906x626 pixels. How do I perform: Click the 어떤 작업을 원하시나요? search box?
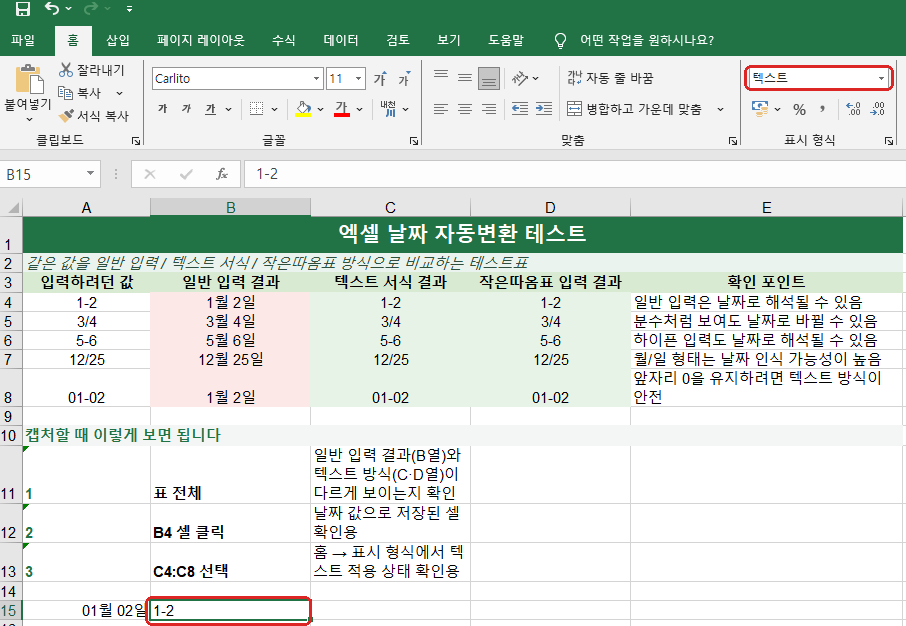tap(647, 40)
